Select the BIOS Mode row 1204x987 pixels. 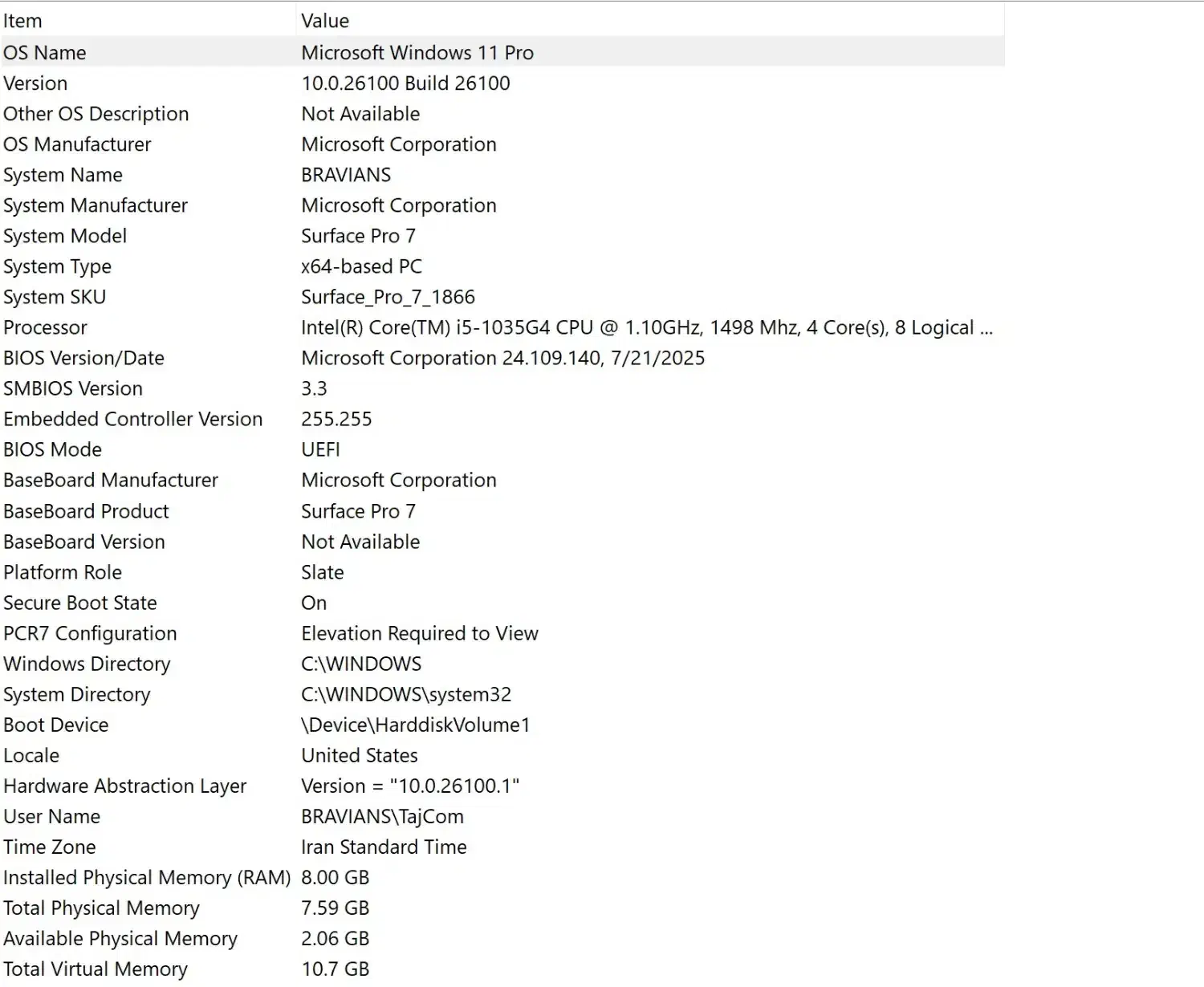click(52, 449)
